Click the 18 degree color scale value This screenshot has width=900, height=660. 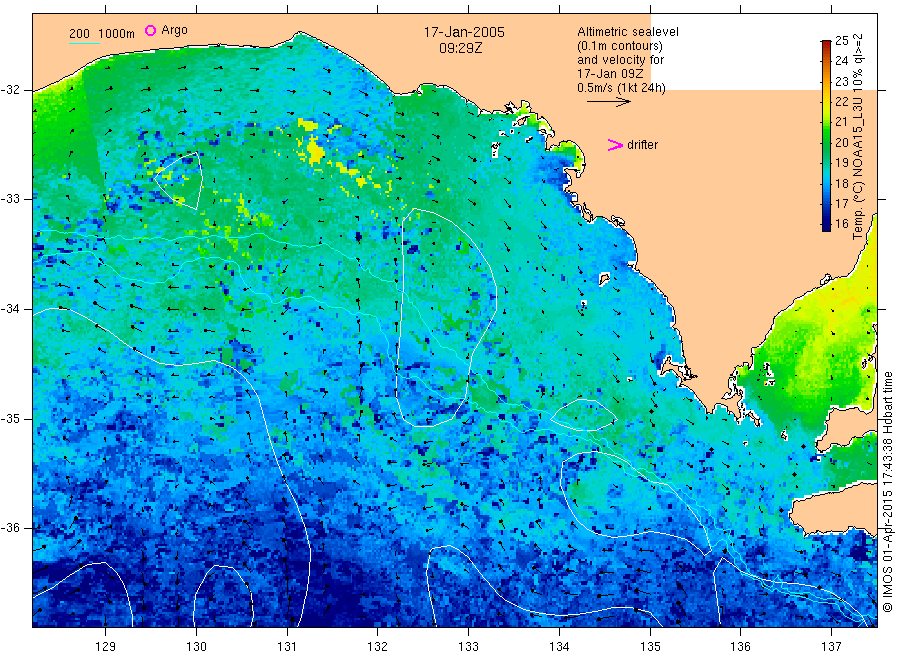(x=841, y=183)
